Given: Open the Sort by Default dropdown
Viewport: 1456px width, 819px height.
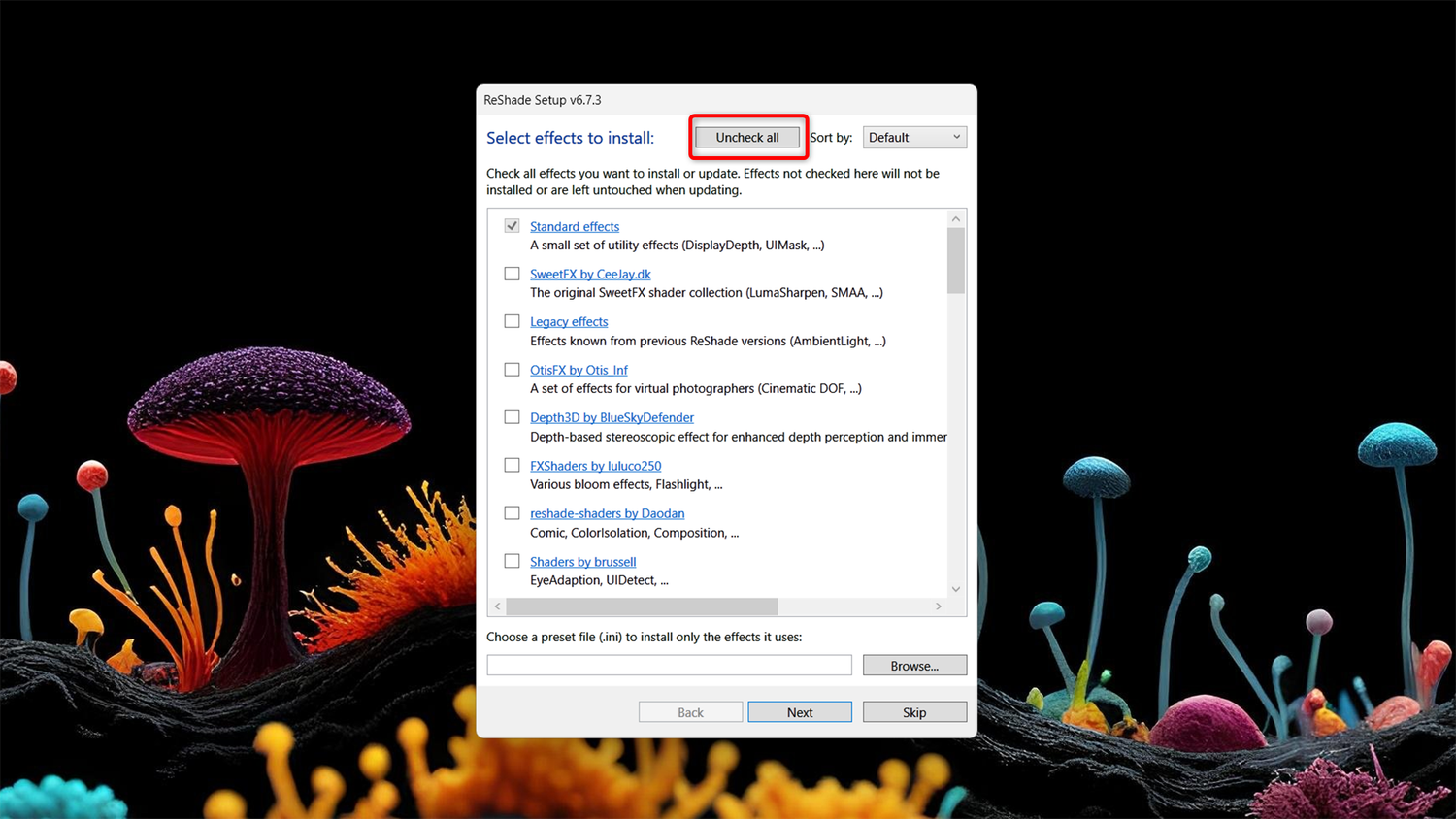Looking at the screenshot, I should point(914,138).
